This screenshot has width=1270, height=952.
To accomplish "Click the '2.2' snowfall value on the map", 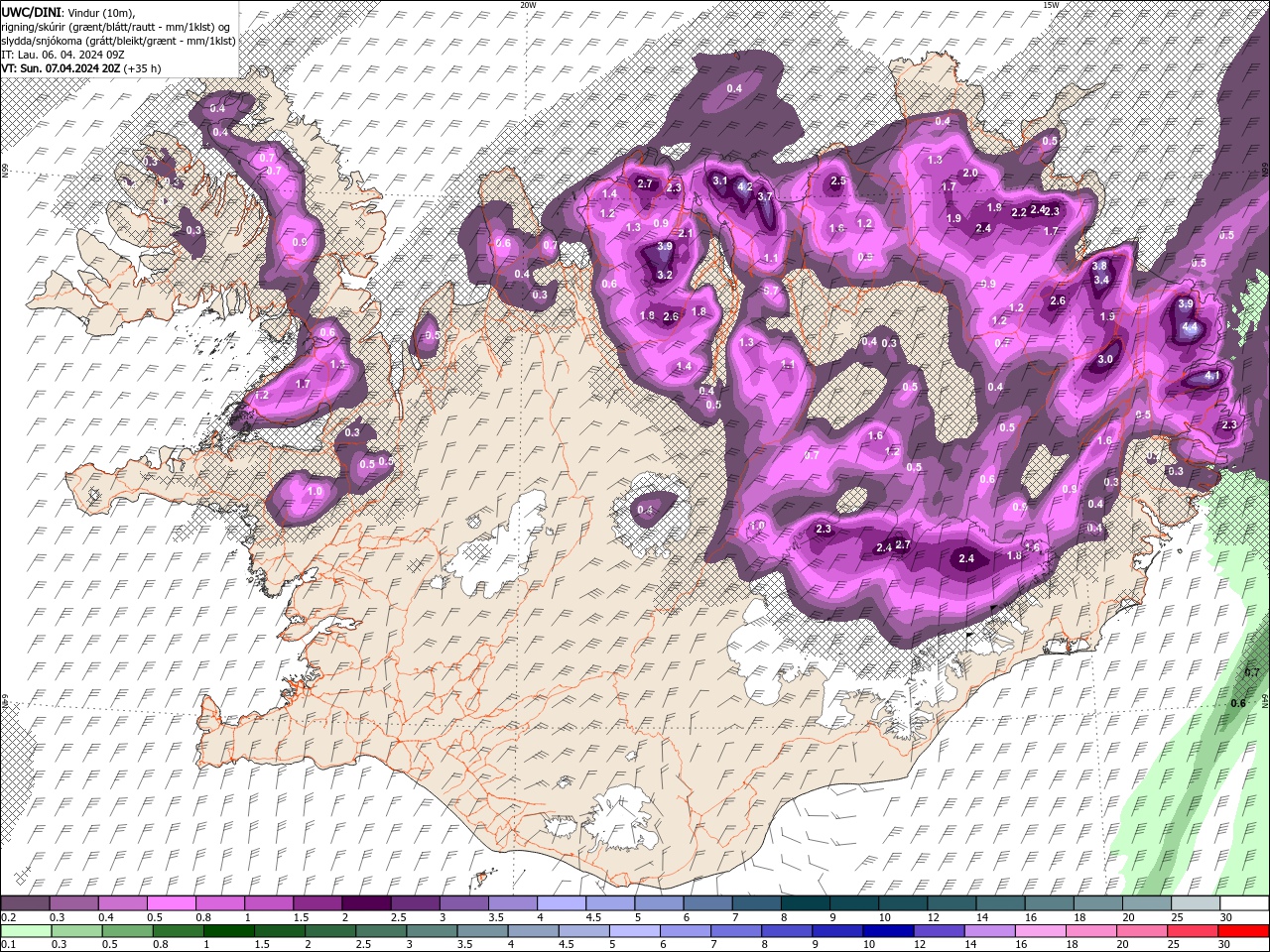I will (x=1018, y=212).
